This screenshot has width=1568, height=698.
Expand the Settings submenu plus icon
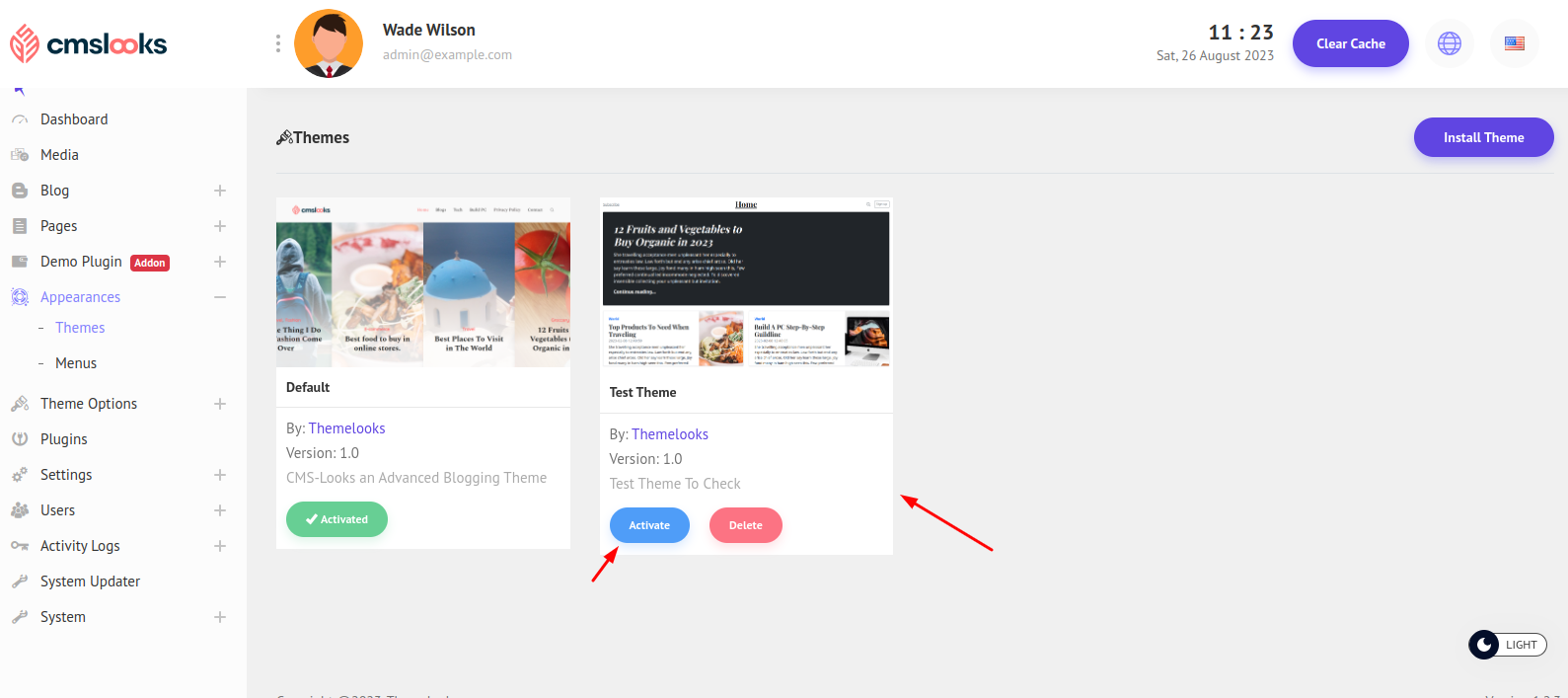pos(220,475)
